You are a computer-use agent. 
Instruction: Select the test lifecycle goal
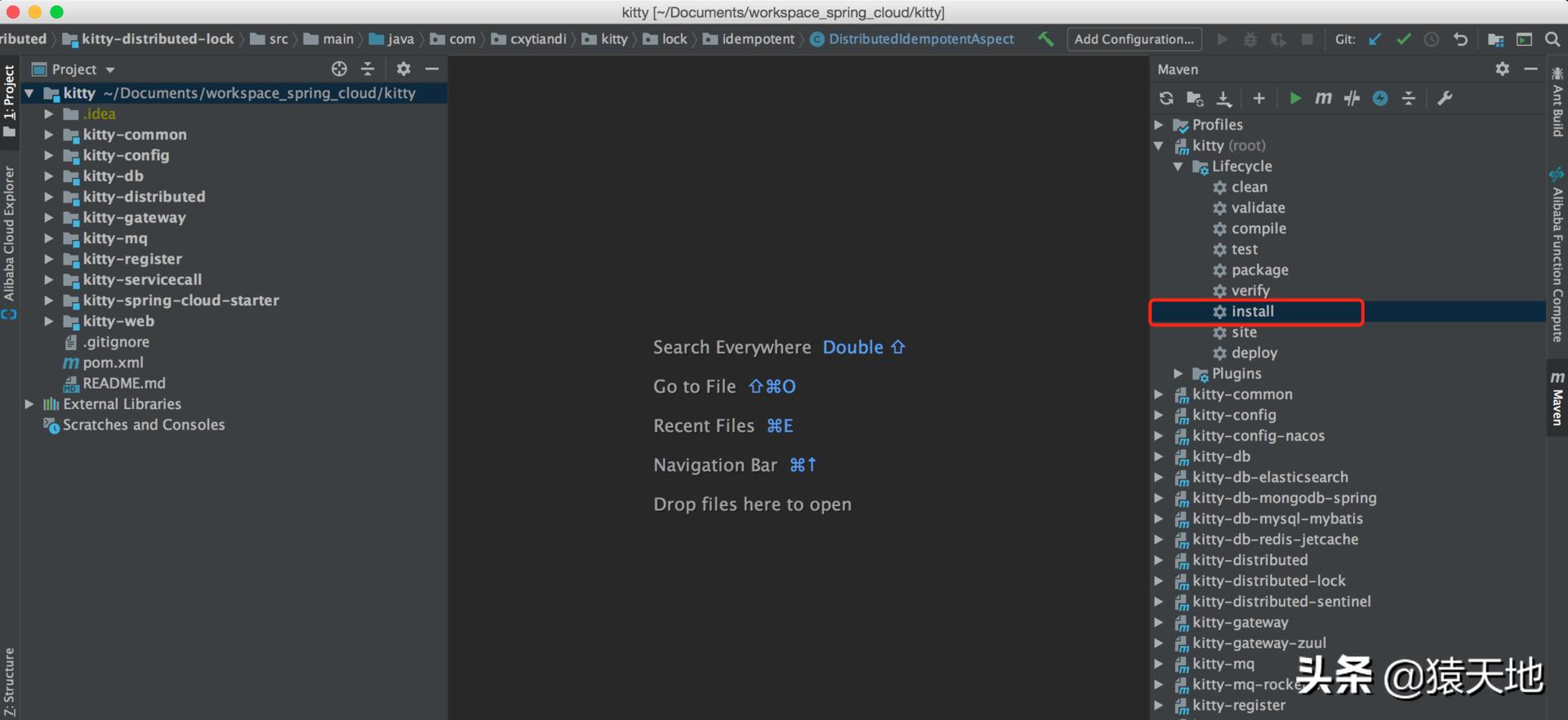tap(1245, 250)
